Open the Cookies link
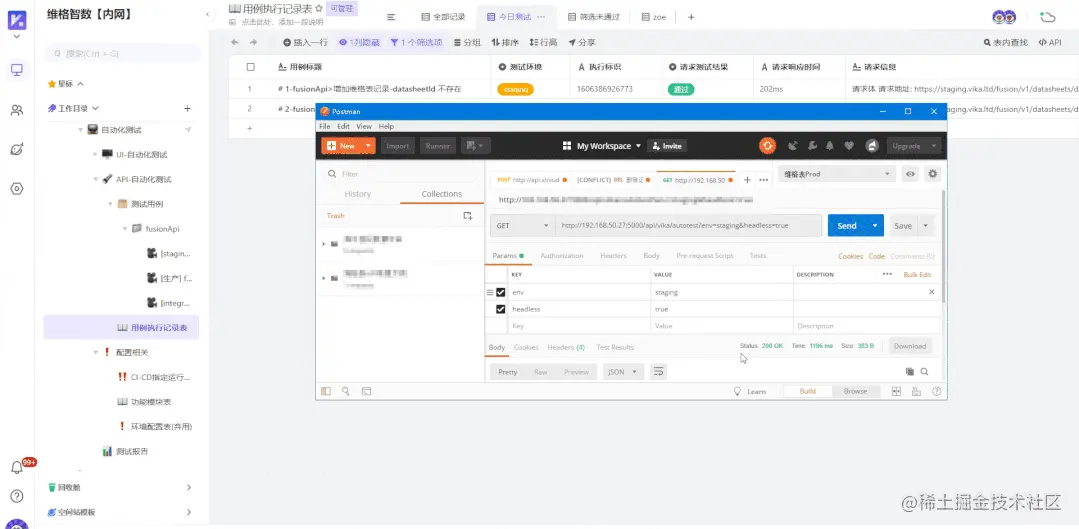The image size is (1079, 529). click(850, 257)
